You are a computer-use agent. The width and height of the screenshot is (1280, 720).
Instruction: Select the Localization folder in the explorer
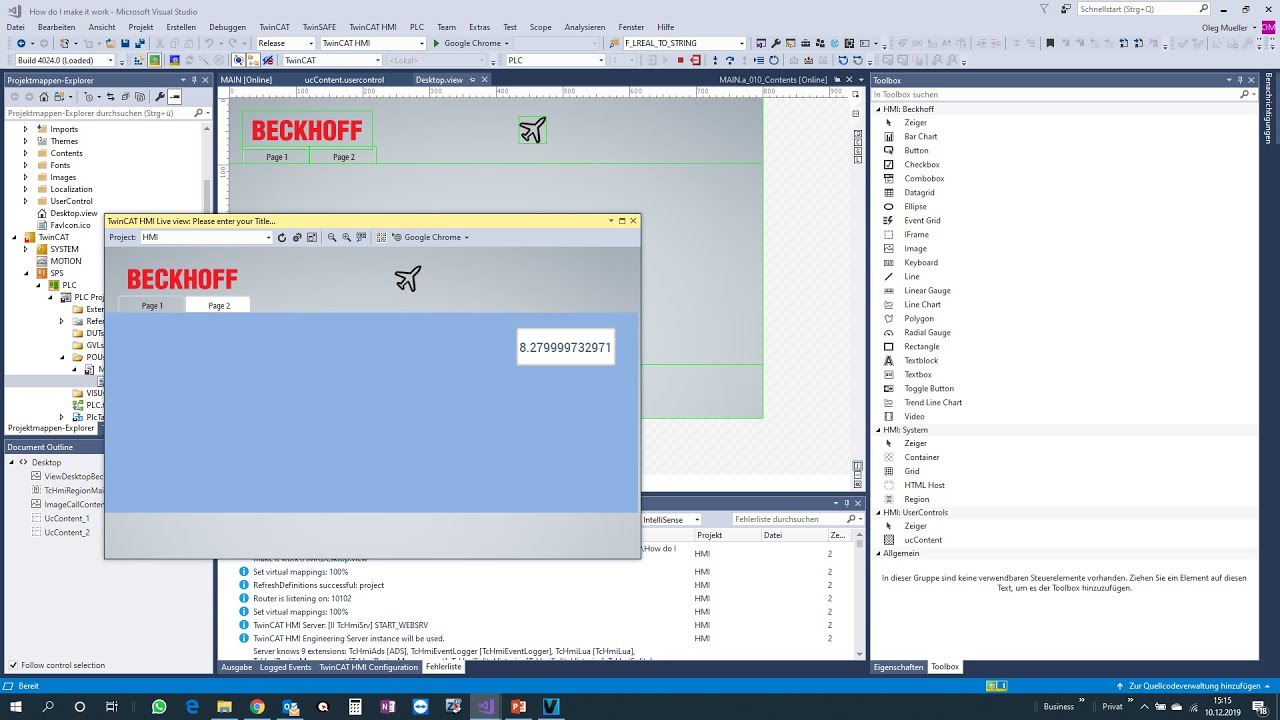(x=71, y=189)
